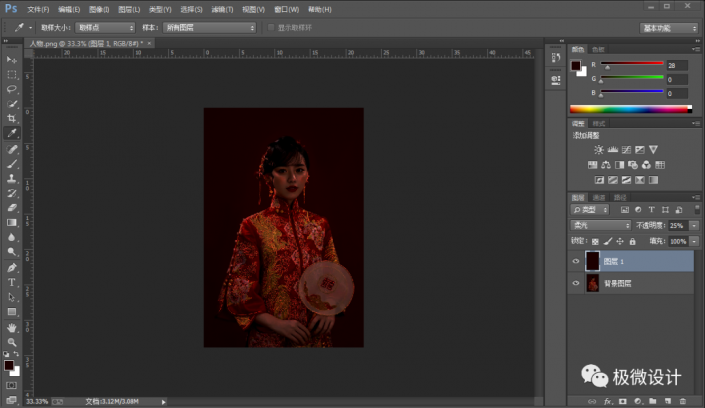Open opacity 25% dropdown arrow

point(694,226)
